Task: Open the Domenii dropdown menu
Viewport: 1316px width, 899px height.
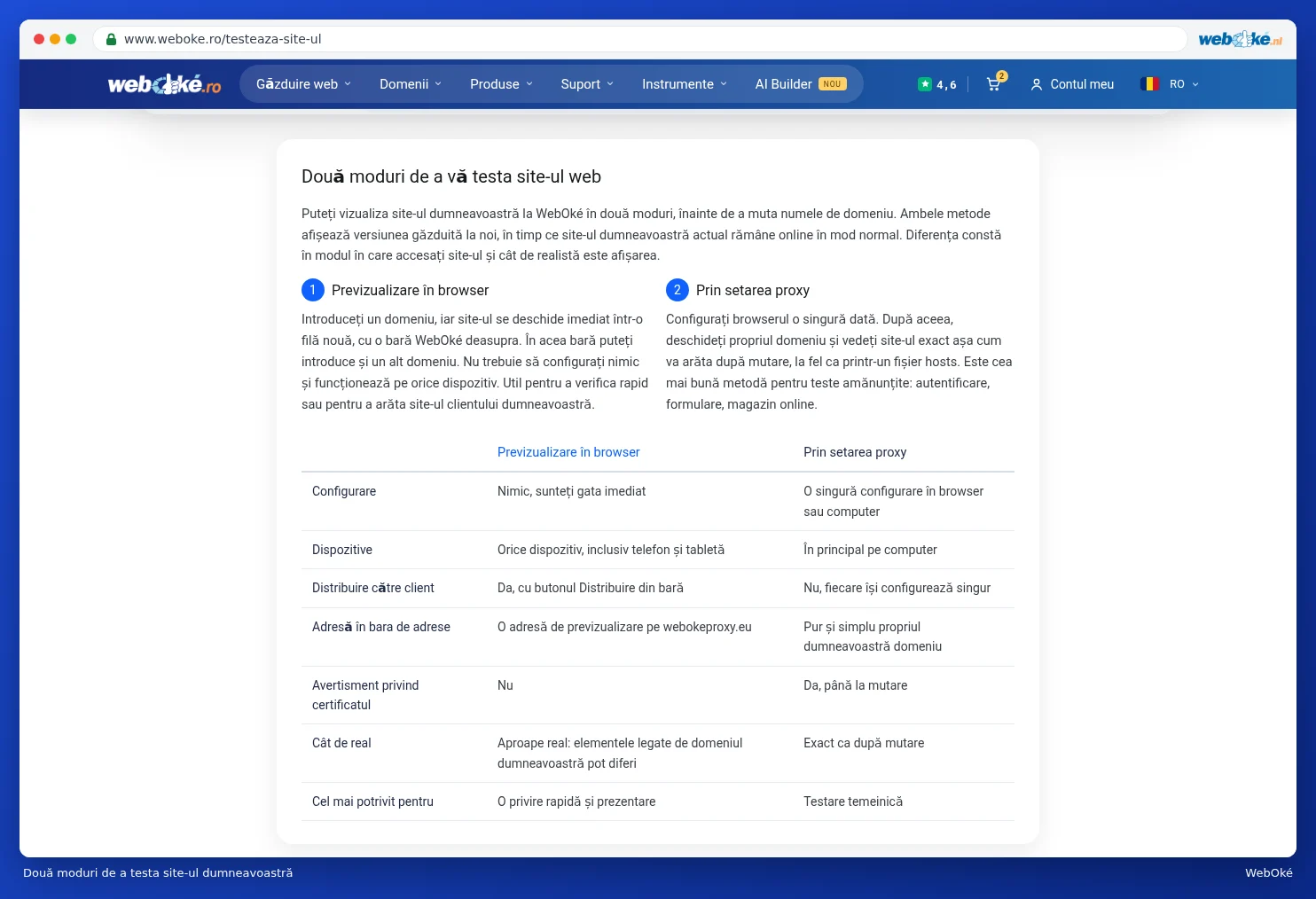Action: (x=411, y=84)
